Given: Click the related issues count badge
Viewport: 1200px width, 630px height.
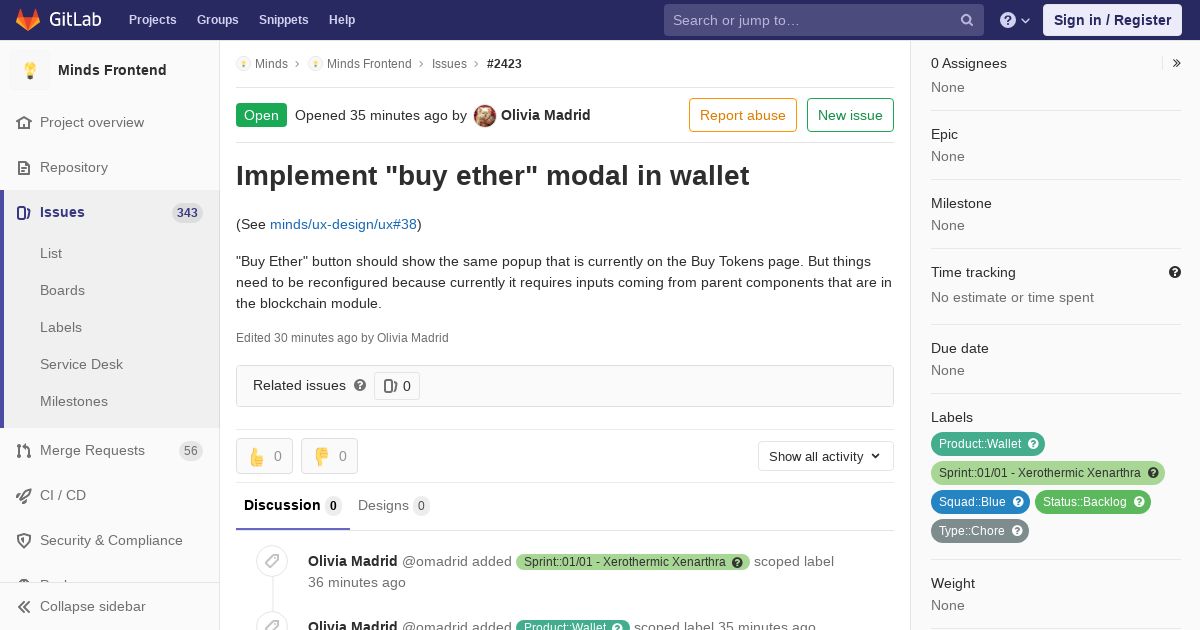Looking at the screenshot, I should [397, 386].
